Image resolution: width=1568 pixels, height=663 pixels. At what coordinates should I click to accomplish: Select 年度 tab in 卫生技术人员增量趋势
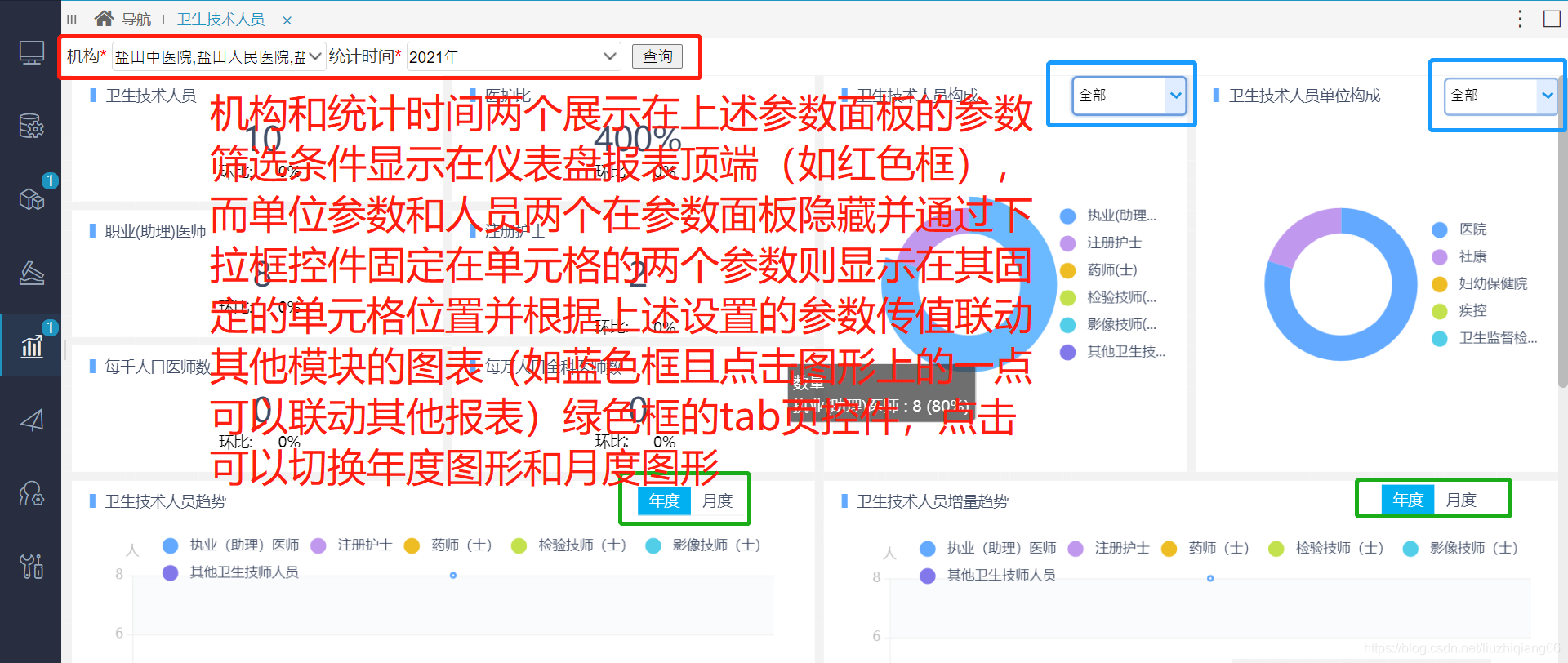tap(1408, 500)
